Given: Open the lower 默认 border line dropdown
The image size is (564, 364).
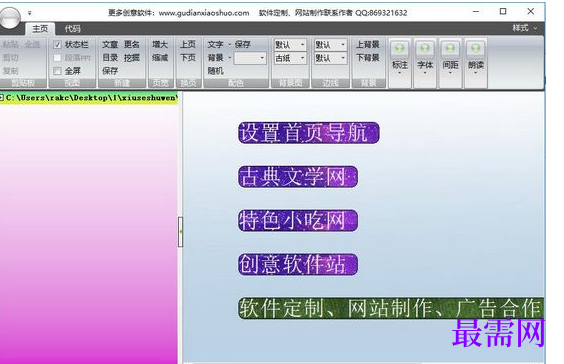Looking at the screenshot, I should [x=331, y=58].
